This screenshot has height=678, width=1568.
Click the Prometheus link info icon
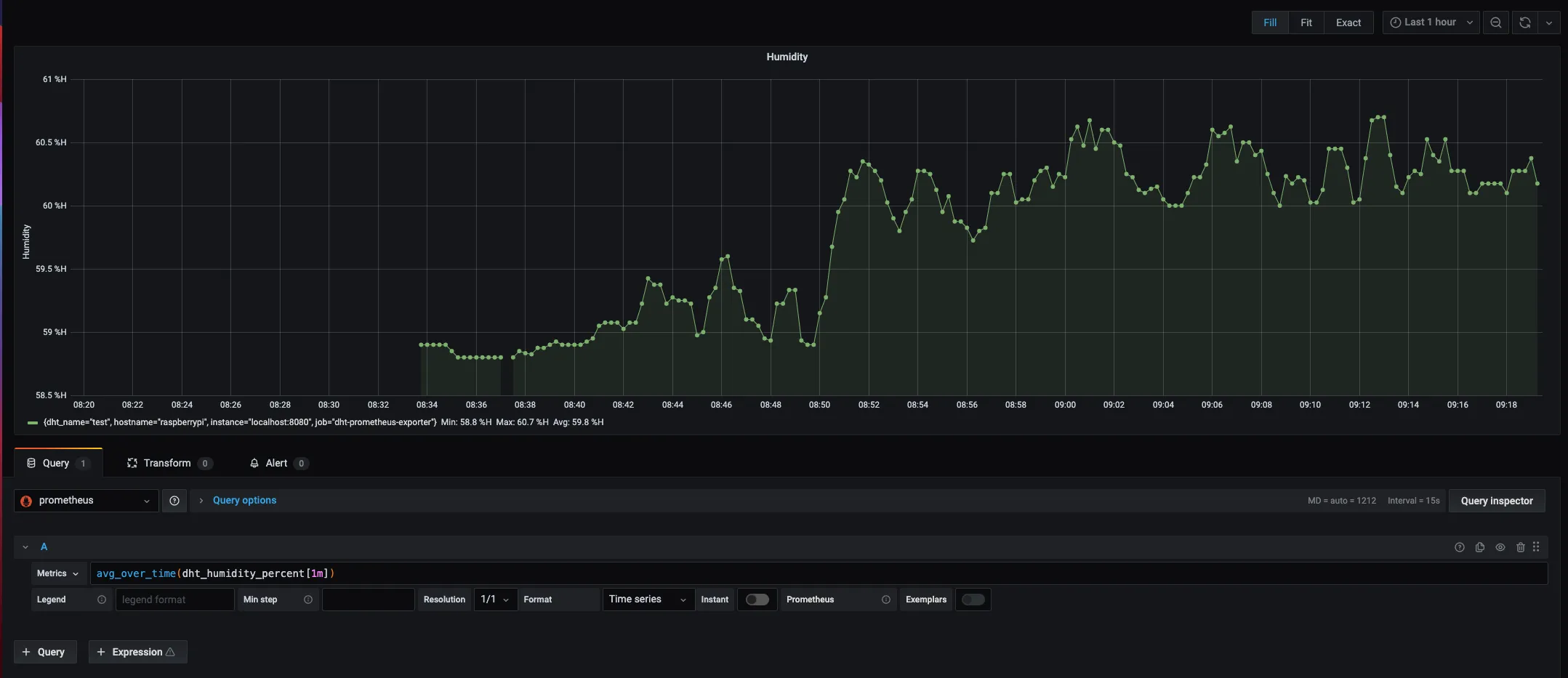[886, 600]
